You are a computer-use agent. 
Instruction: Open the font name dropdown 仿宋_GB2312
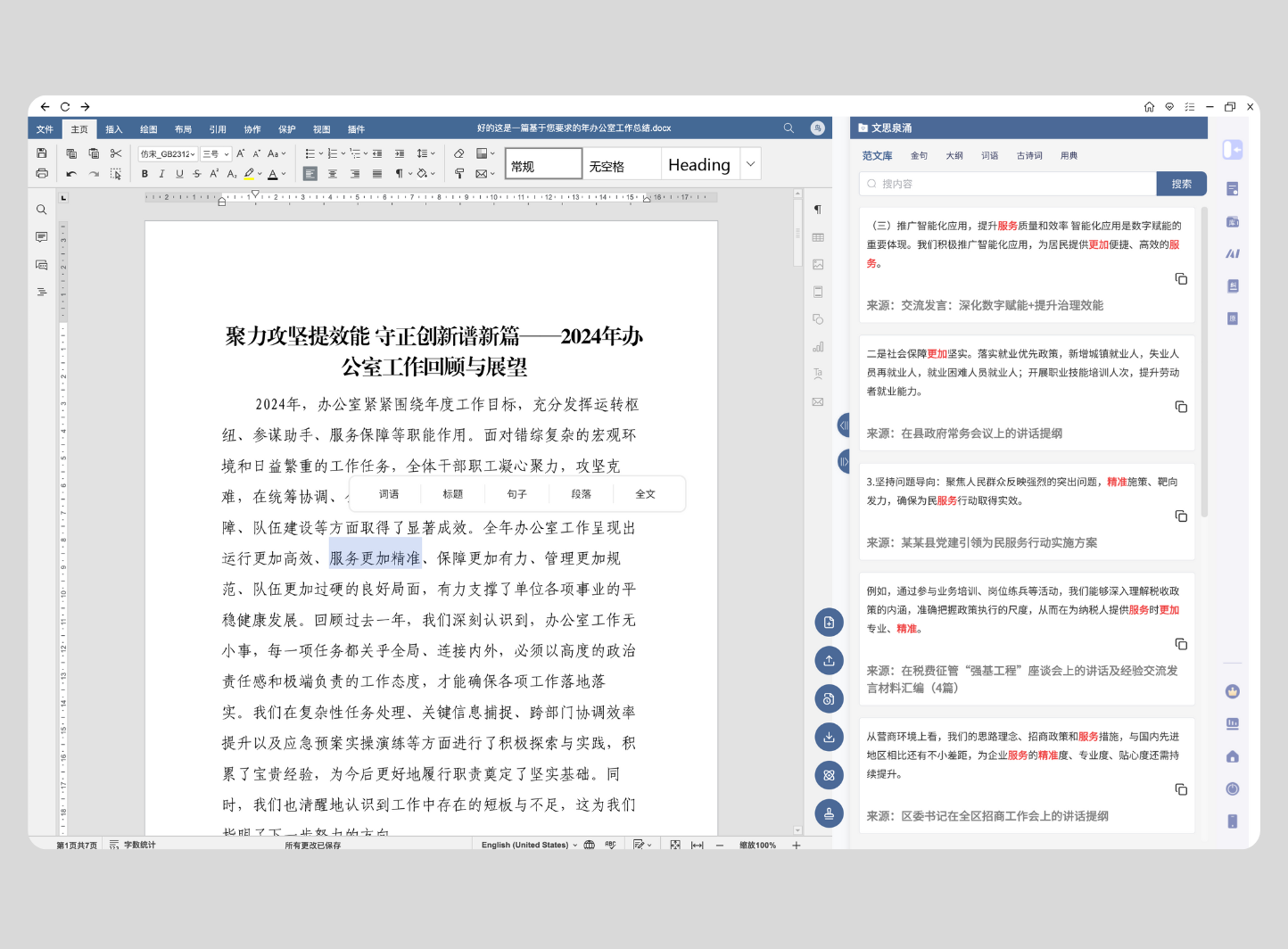click(x=168, y=154)
